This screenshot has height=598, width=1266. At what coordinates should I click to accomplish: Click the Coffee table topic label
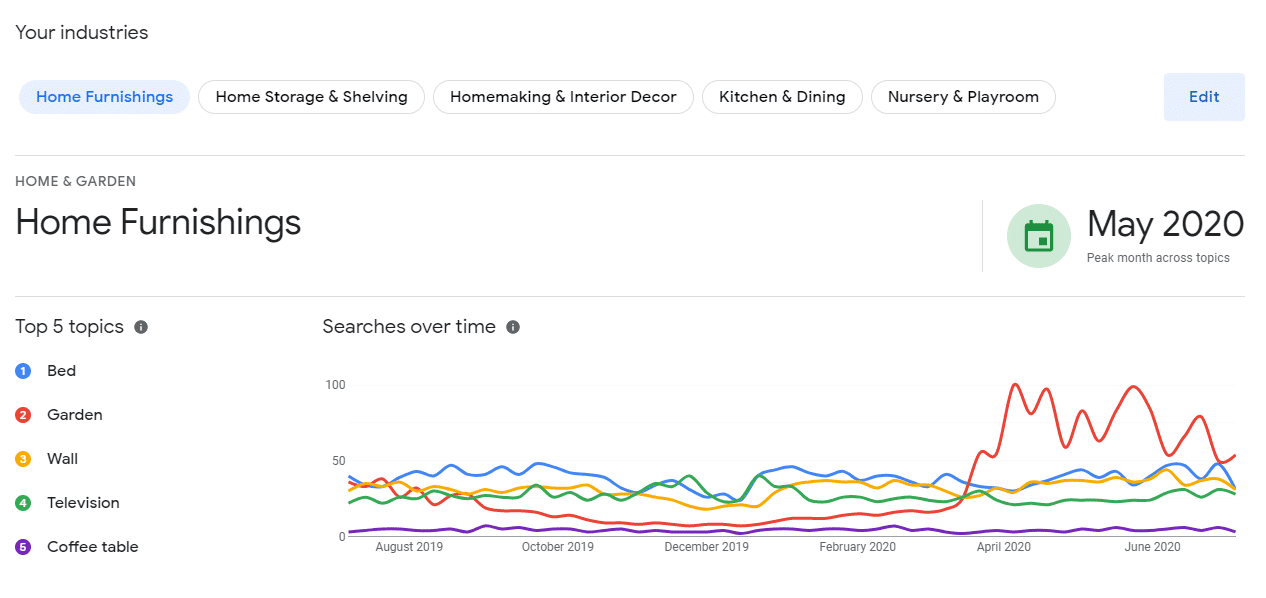(93, 547)
